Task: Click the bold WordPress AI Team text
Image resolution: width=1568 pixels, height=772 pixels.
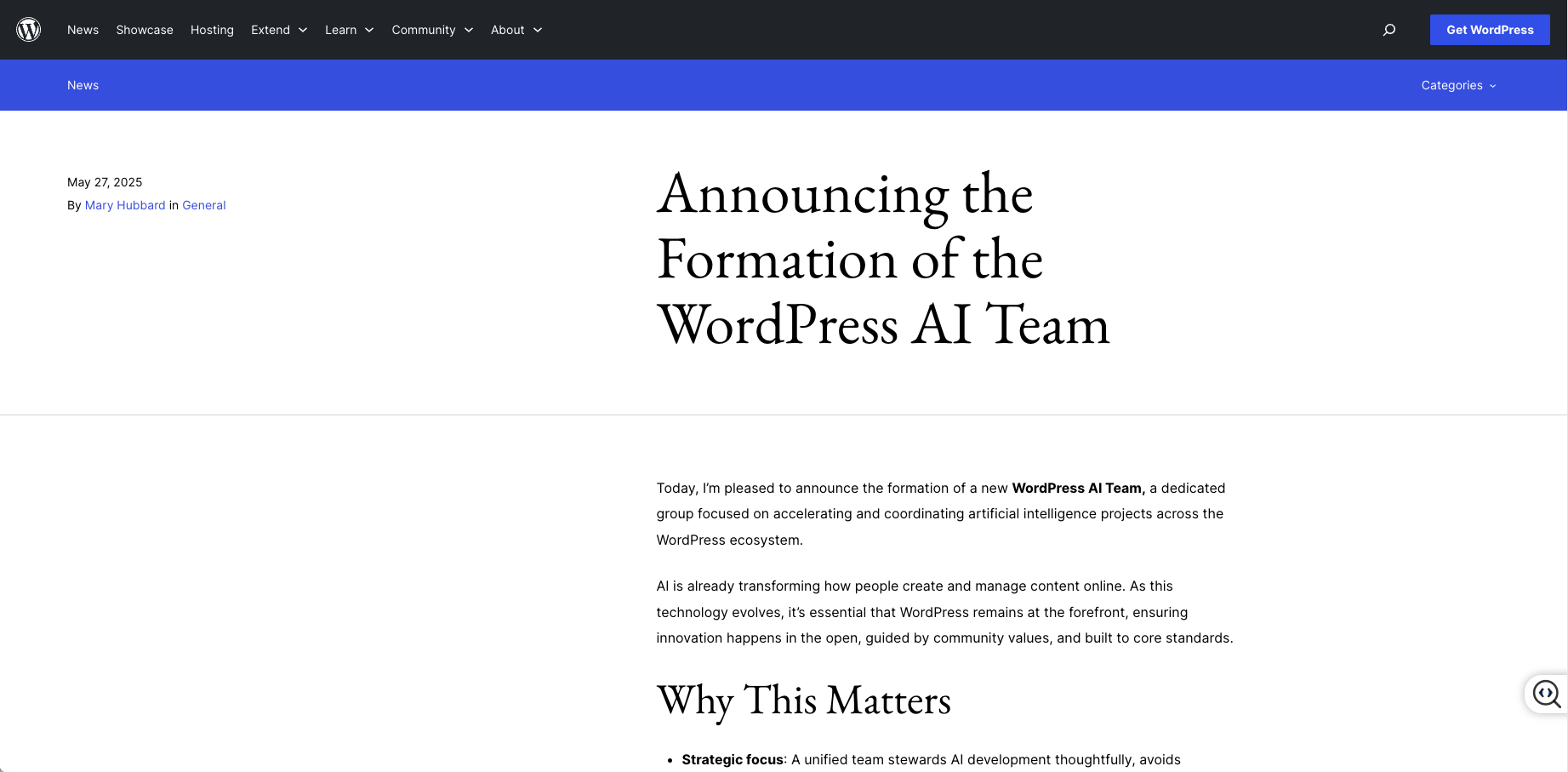Action: pyautogui.click(x=1076, y=488)
